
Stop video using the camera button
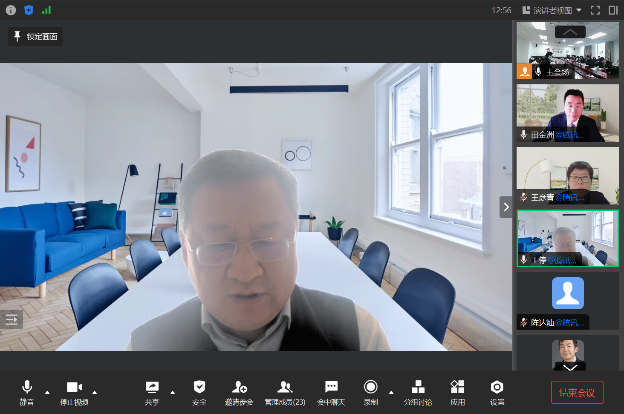coord(73,387)
